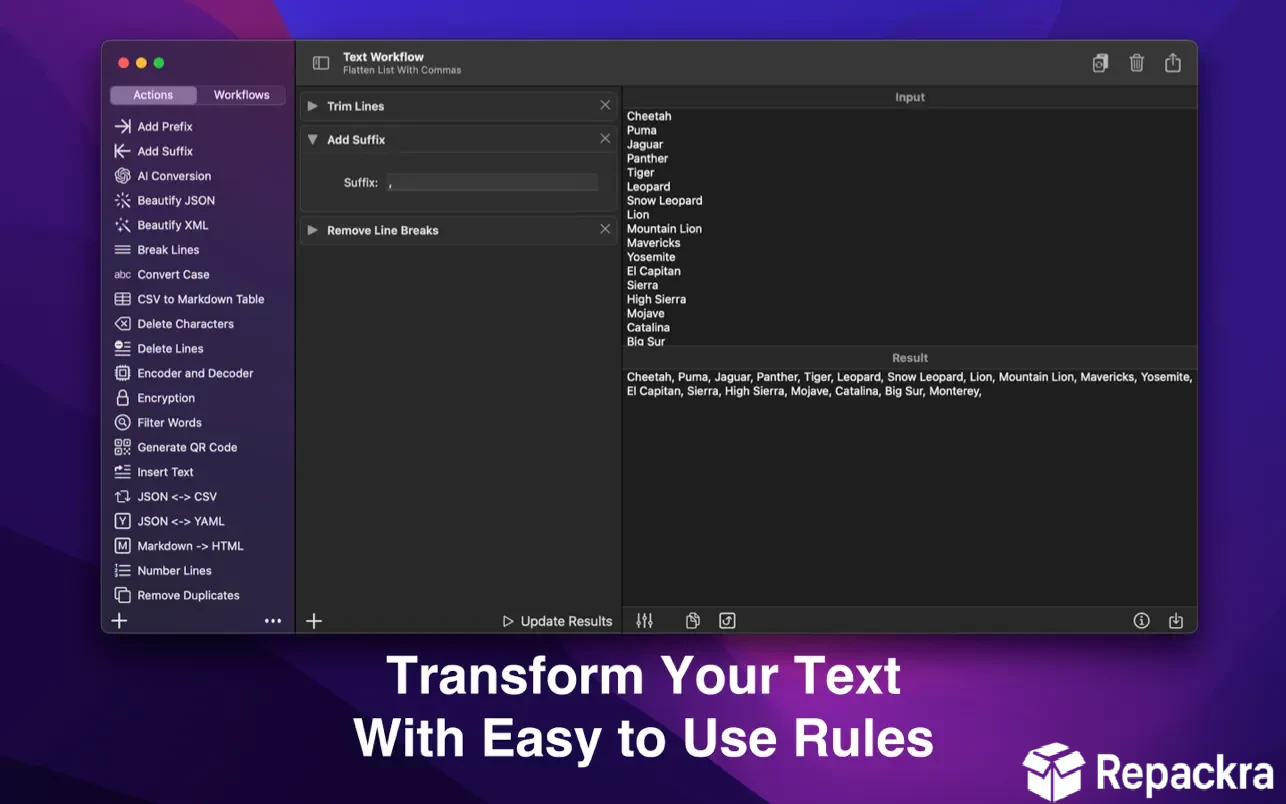Click the 'El Capitan' line in Input
Viewport: 1286px width, 804px height.
(x=654, y=271)
